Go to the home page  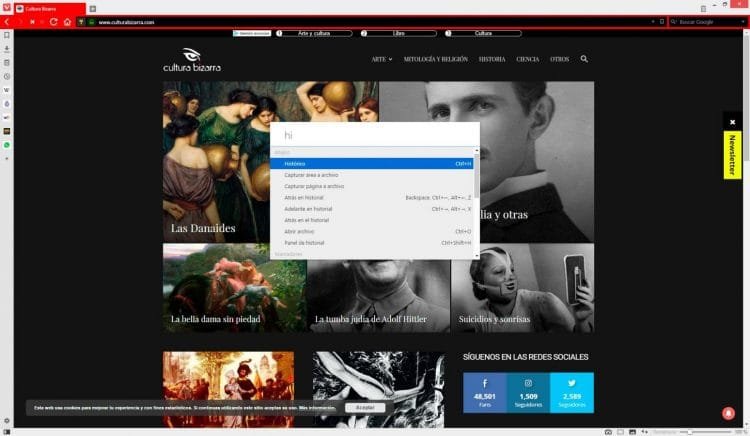click(x=67, y=22)
